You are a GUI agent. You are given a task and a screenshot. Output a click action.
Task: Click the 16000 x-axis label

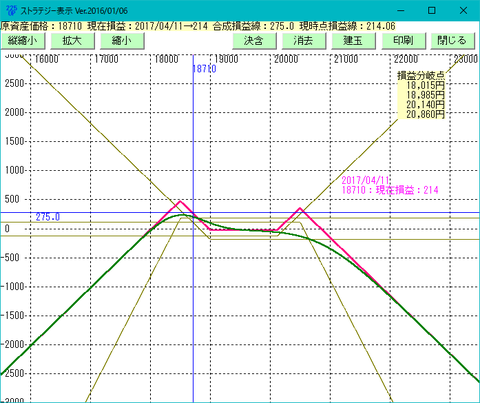coord(46,59)
